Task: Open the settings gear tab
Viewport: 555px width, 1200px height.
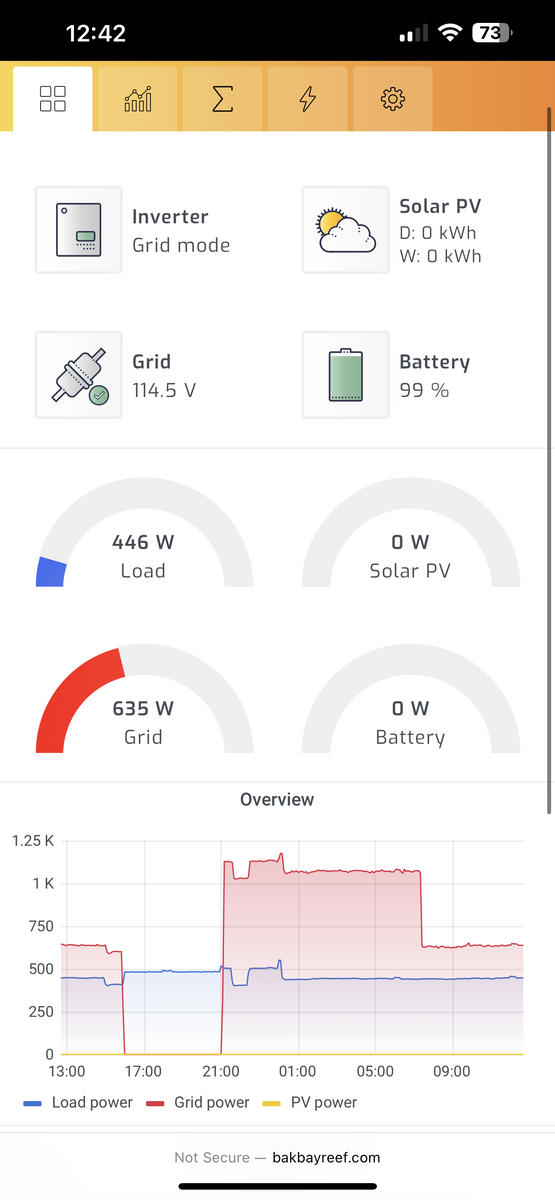Action: 393,99
